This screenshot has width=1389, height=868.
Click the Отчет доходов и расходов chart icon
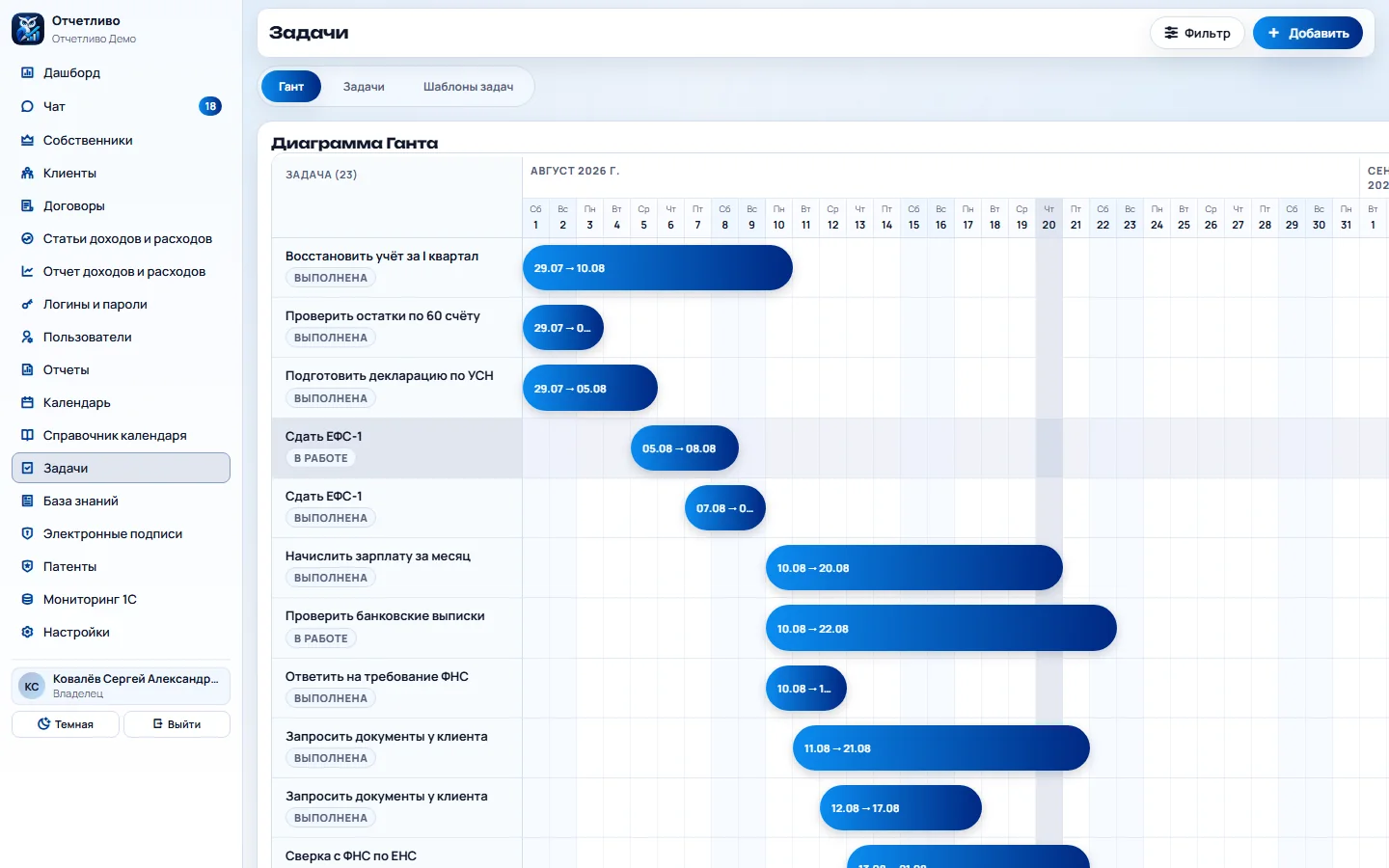(27, 271)
